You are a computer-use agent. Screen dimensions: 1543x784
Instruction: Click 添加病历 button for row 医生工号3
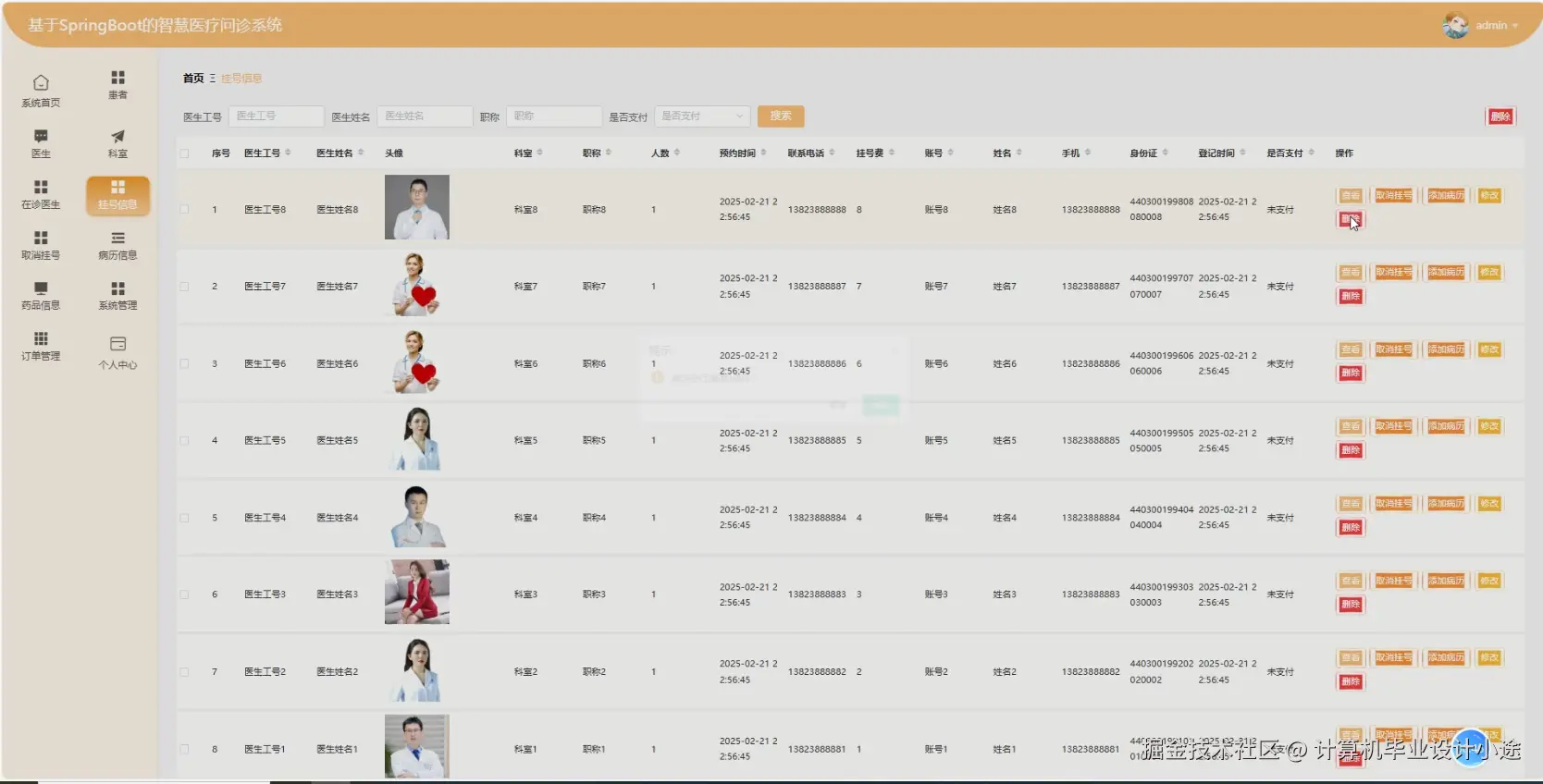(1446, 581)
